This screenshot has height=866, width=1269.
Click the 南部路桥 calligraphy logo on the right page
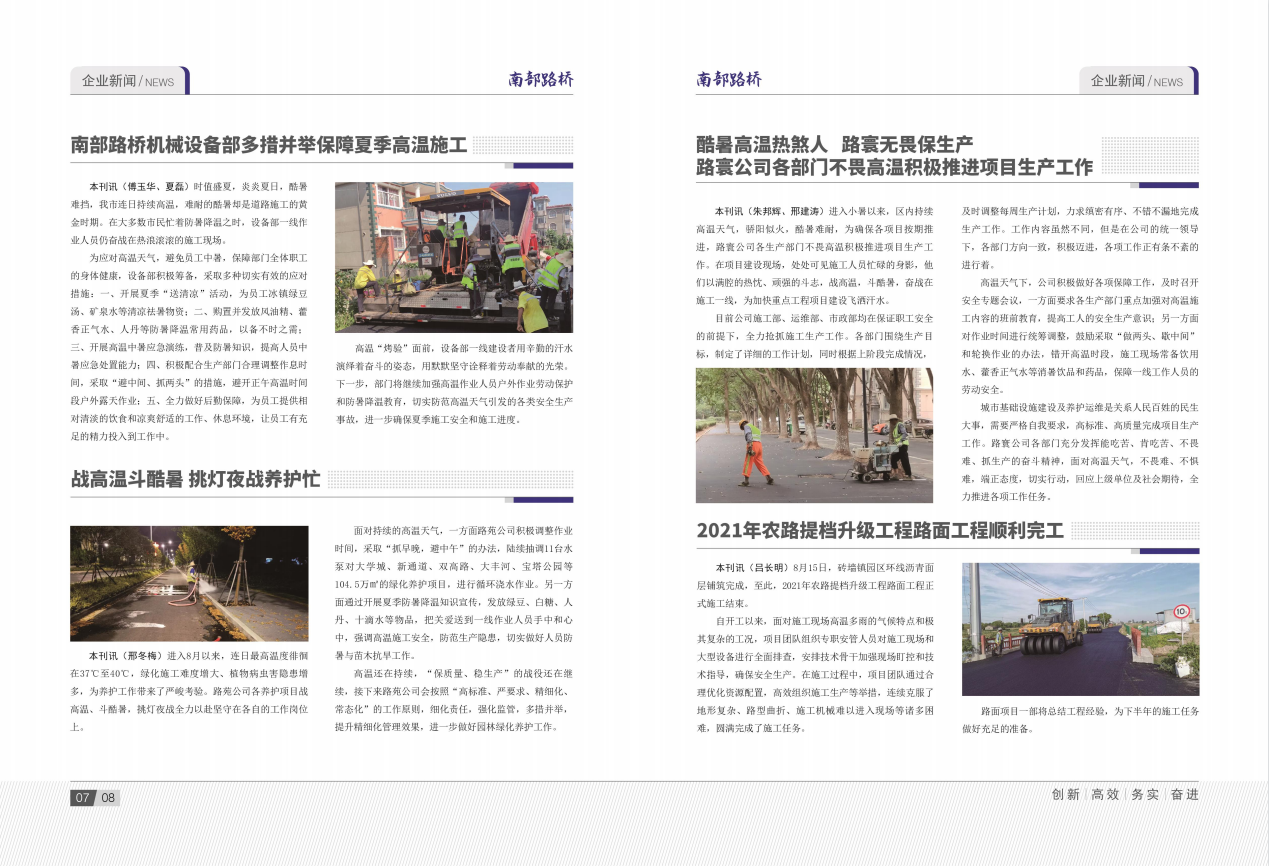tap(729, 80)
